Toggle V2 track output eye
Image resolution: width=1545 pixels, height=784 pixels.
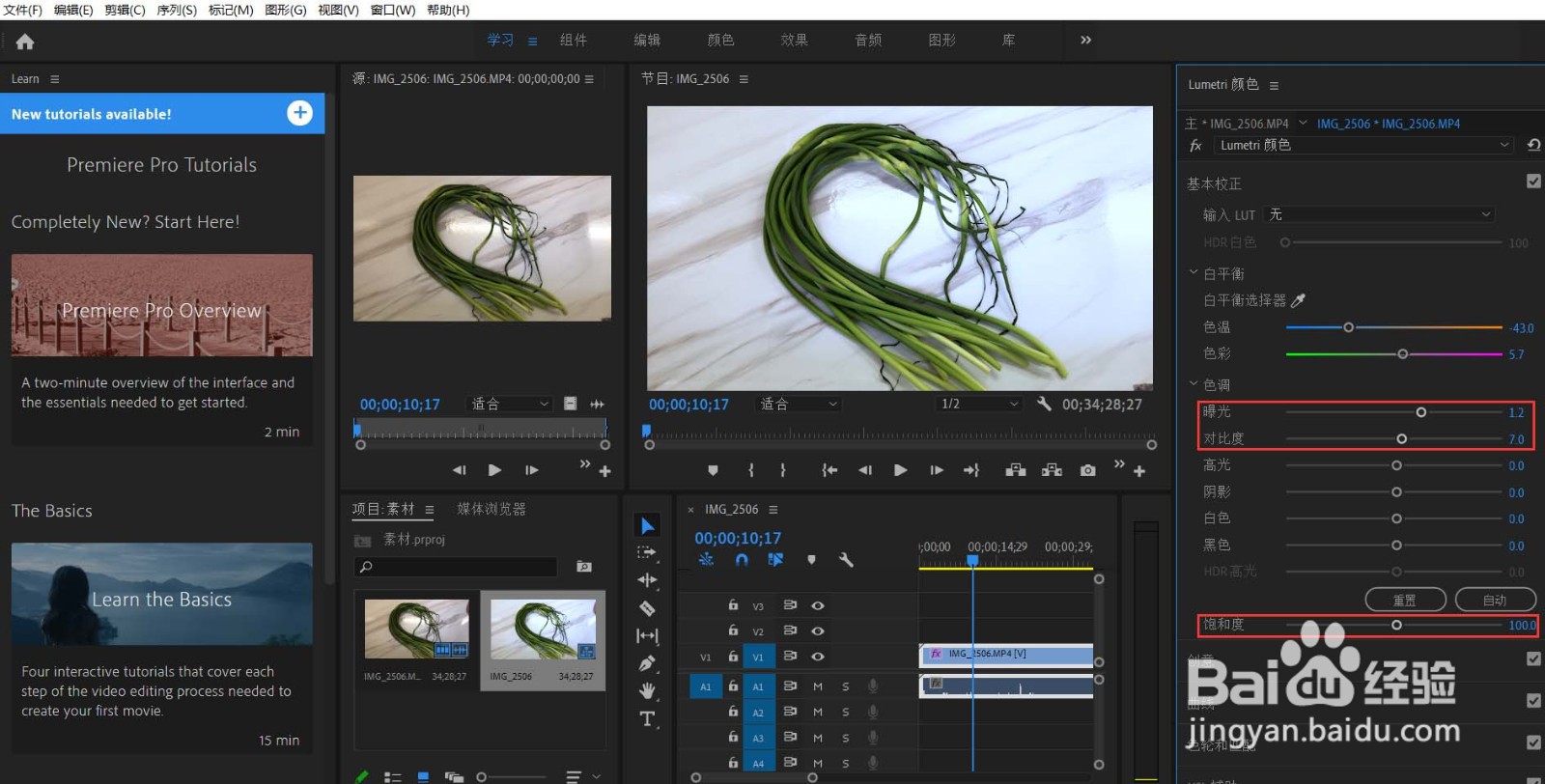click(818, 630)
